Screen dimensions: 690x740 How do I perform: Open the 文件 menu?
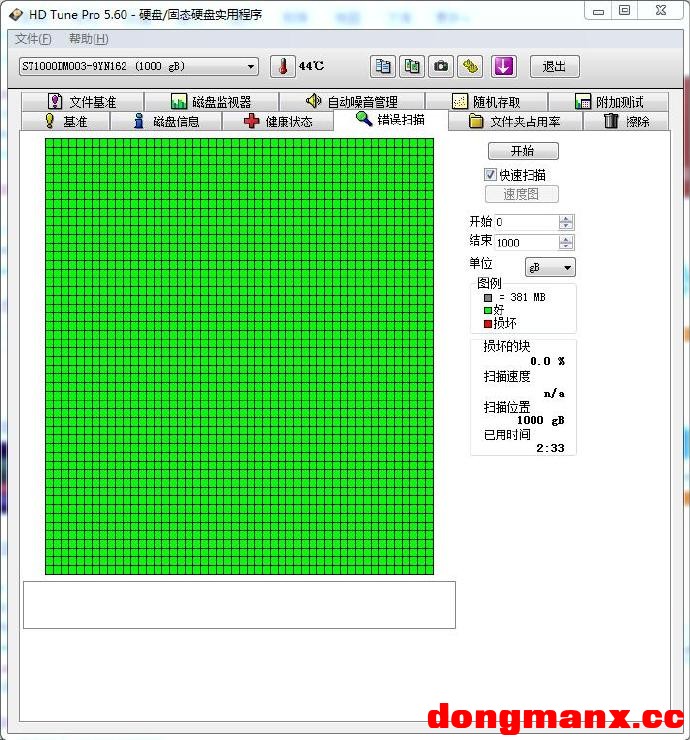pyautogui.click(x=33, y=39)
